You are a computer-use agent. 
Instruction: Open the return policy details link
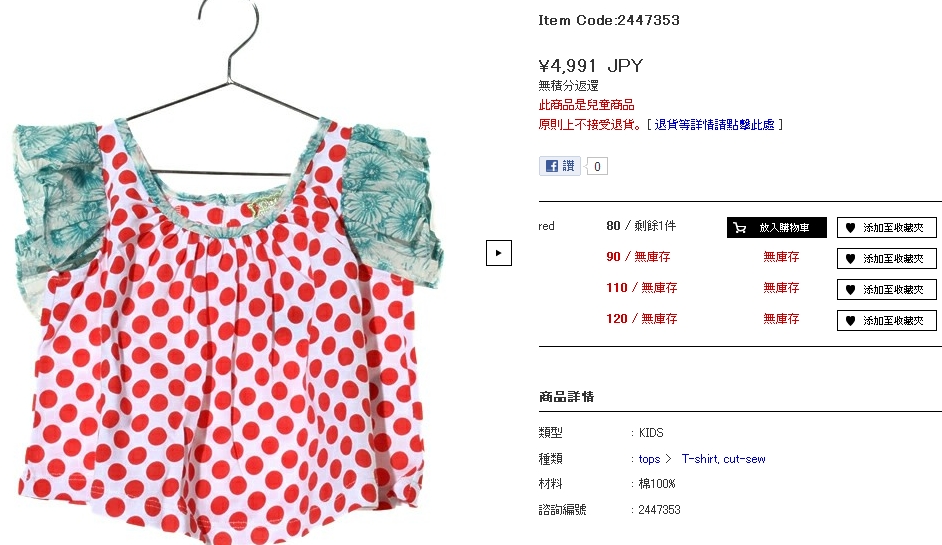coord(714,124)
